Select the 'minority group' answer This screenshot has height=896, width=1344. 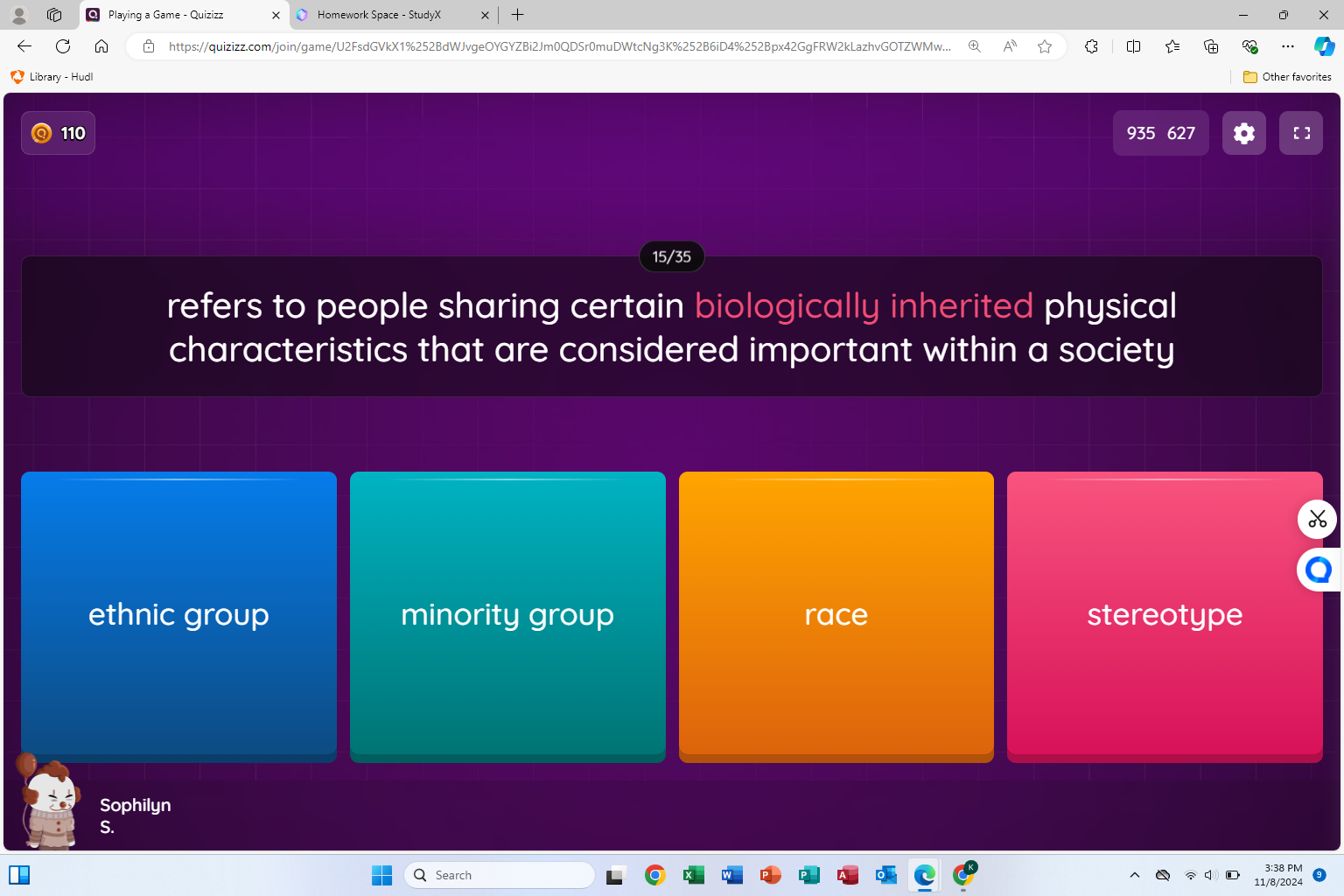[x=507, y=616]
